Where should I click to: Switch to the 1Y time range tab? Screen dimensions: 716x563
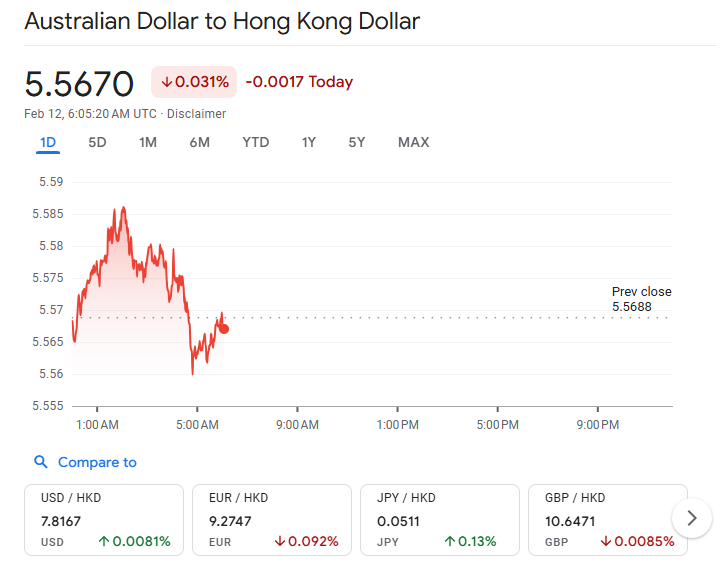click(x=309, y=142)
